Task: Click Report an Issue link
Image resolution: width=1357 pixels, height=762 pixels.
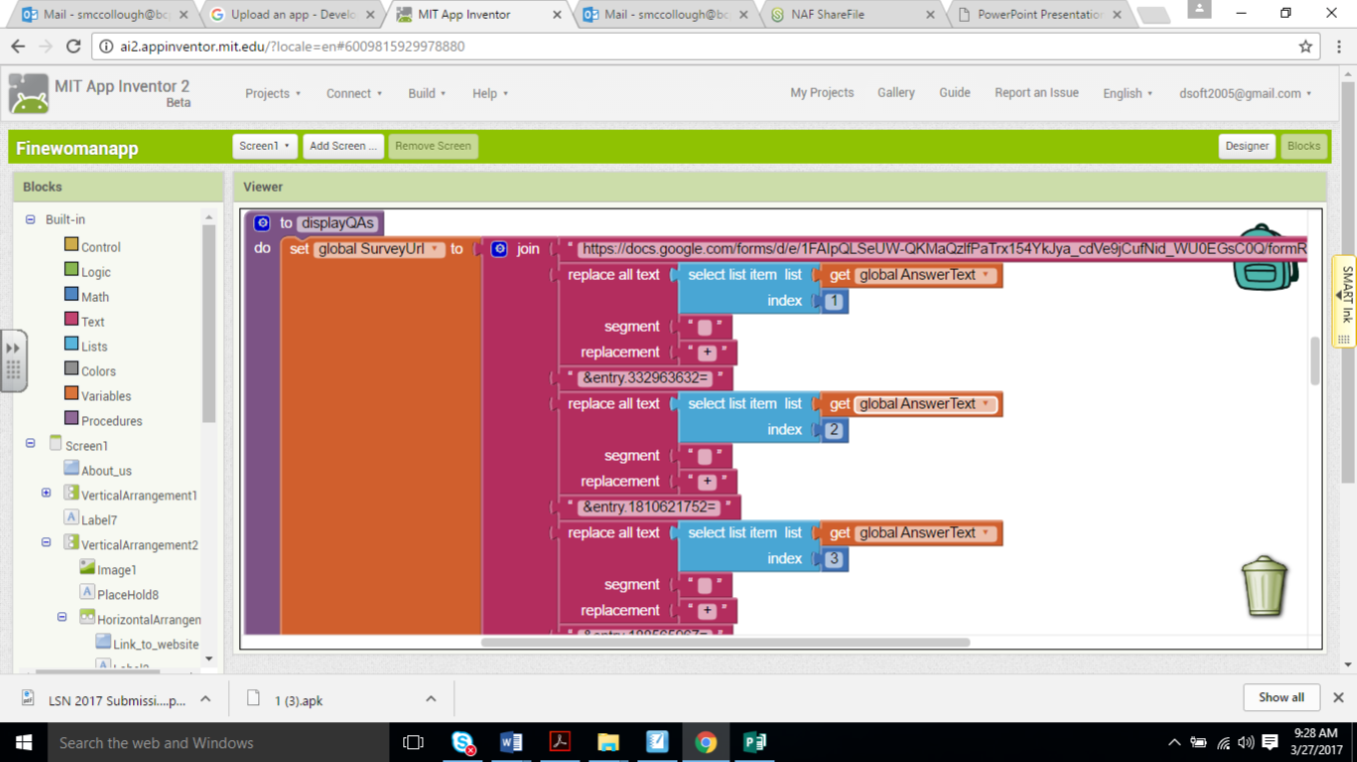Action: (x=1036, y=92)
